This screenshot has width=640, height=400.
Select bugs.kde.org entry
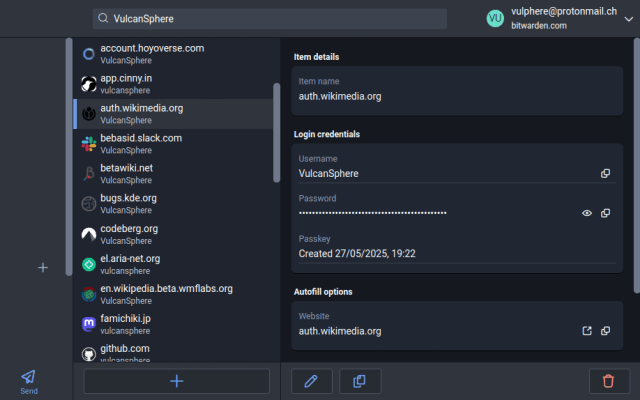tap(173, 204)
